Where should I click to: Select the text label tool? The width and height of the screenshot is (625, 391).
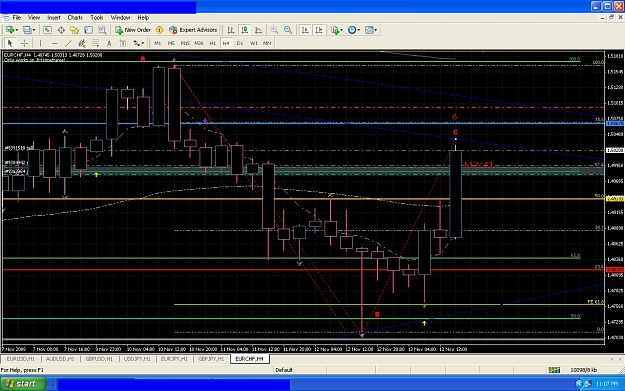[122, 43]
